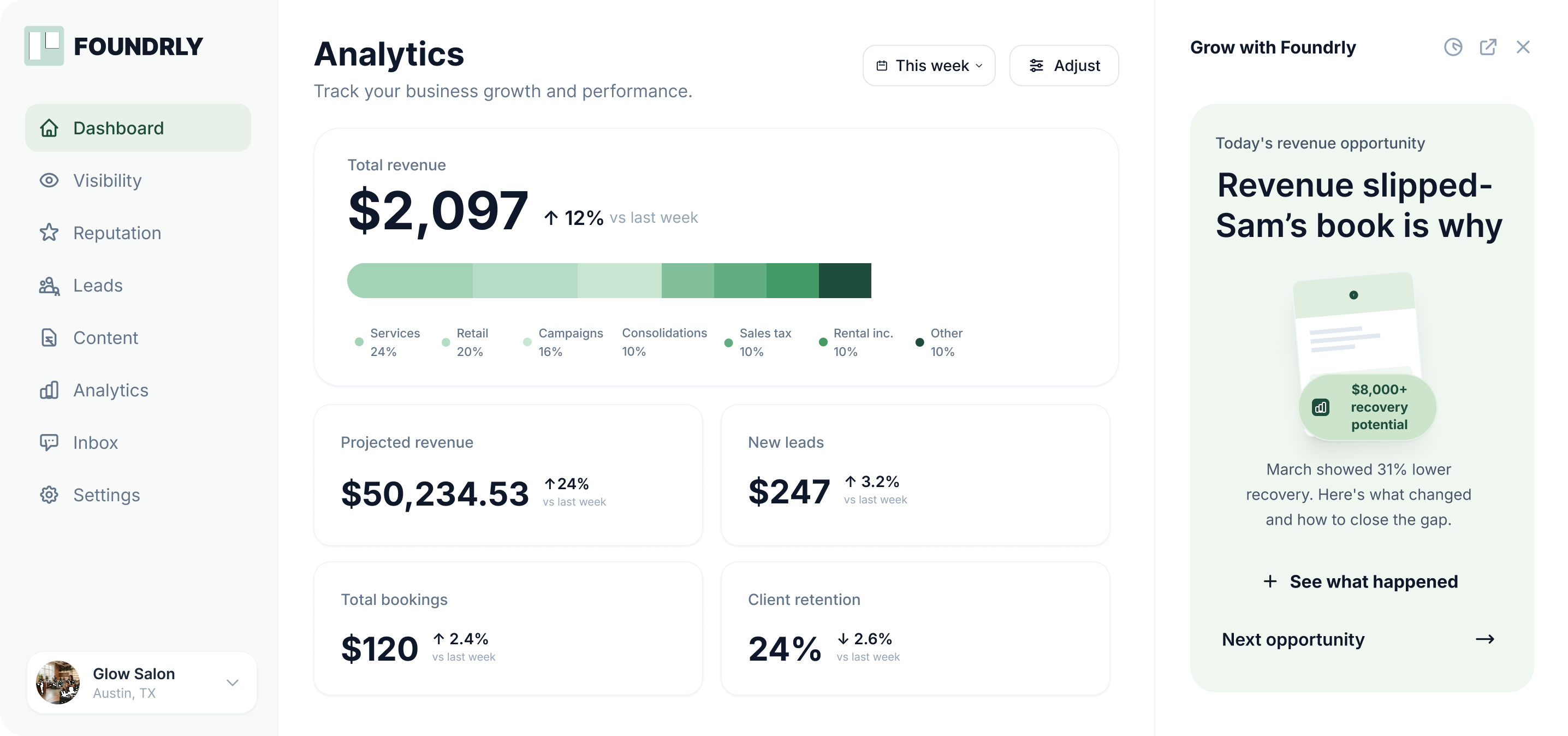Open the Inbox page label

pos(96,443)
